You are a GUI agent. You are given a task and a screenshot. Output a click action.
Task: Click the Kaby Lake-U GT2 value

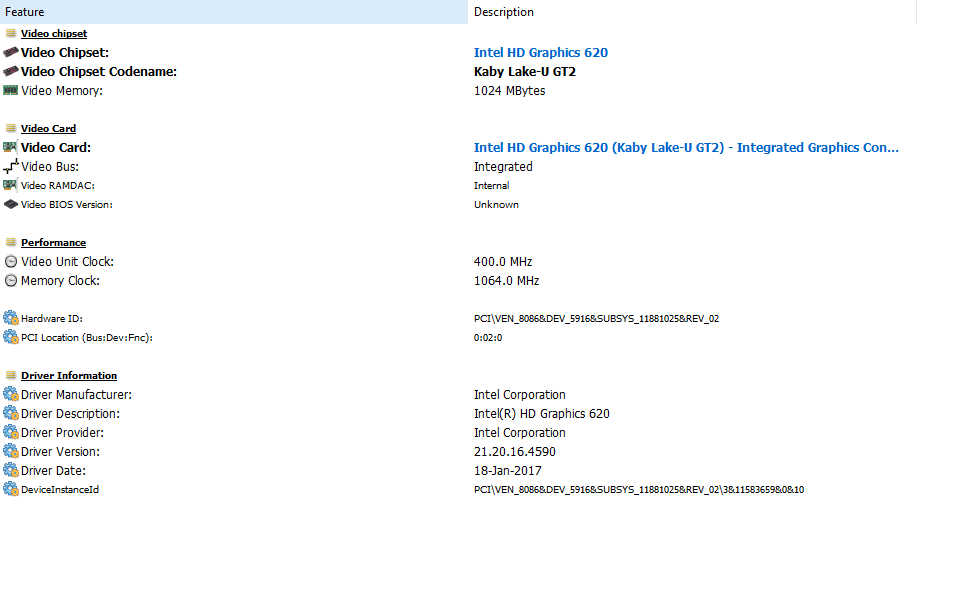pos(525,72)
